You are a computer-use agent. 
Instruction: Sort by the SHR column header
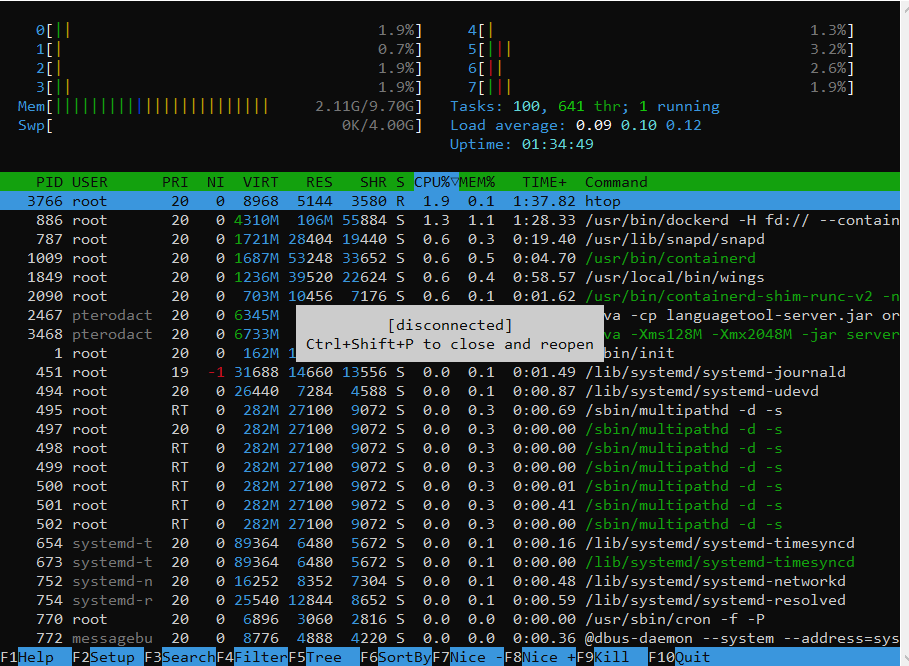coord(373,182)
